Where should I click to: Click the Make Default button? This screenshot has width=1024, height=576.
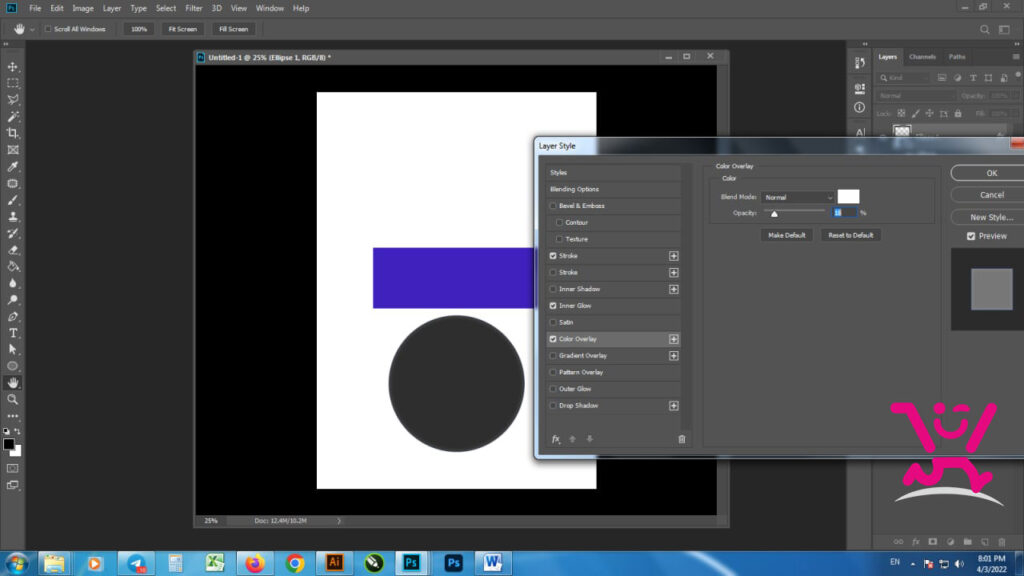786,235
